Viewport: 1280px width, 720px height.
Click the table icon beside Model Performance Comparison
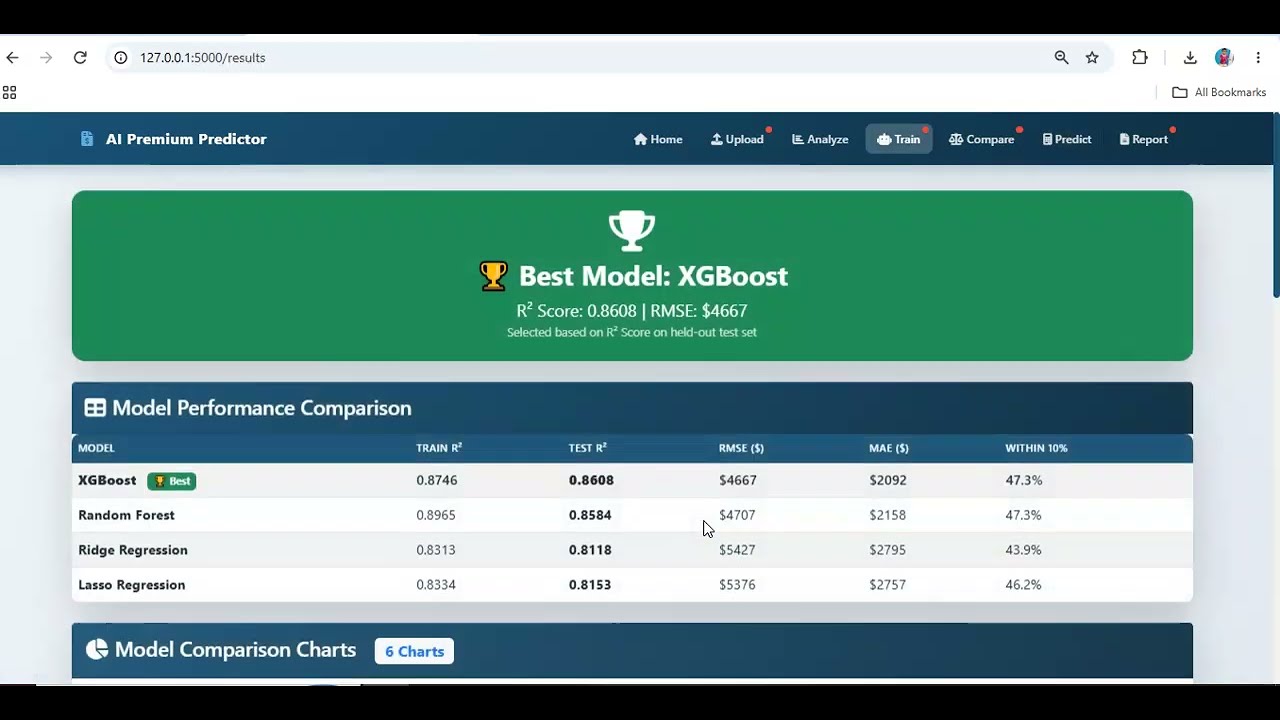click(x=95, y=408)
